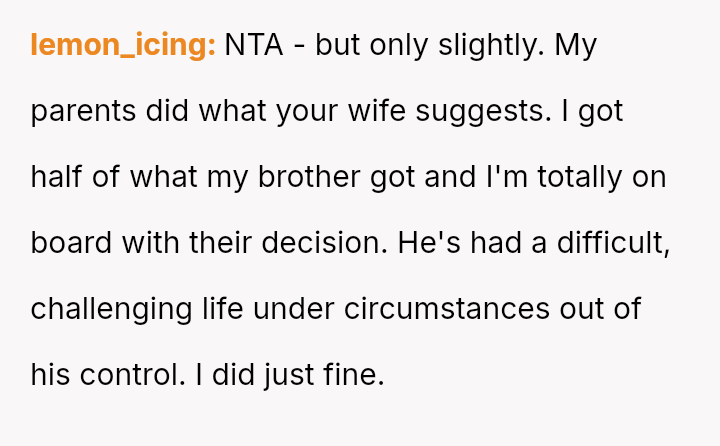Viewport: 720px width, 446px height.
Task: Click the word "difficult," ending fourth line
Action: 613,243
